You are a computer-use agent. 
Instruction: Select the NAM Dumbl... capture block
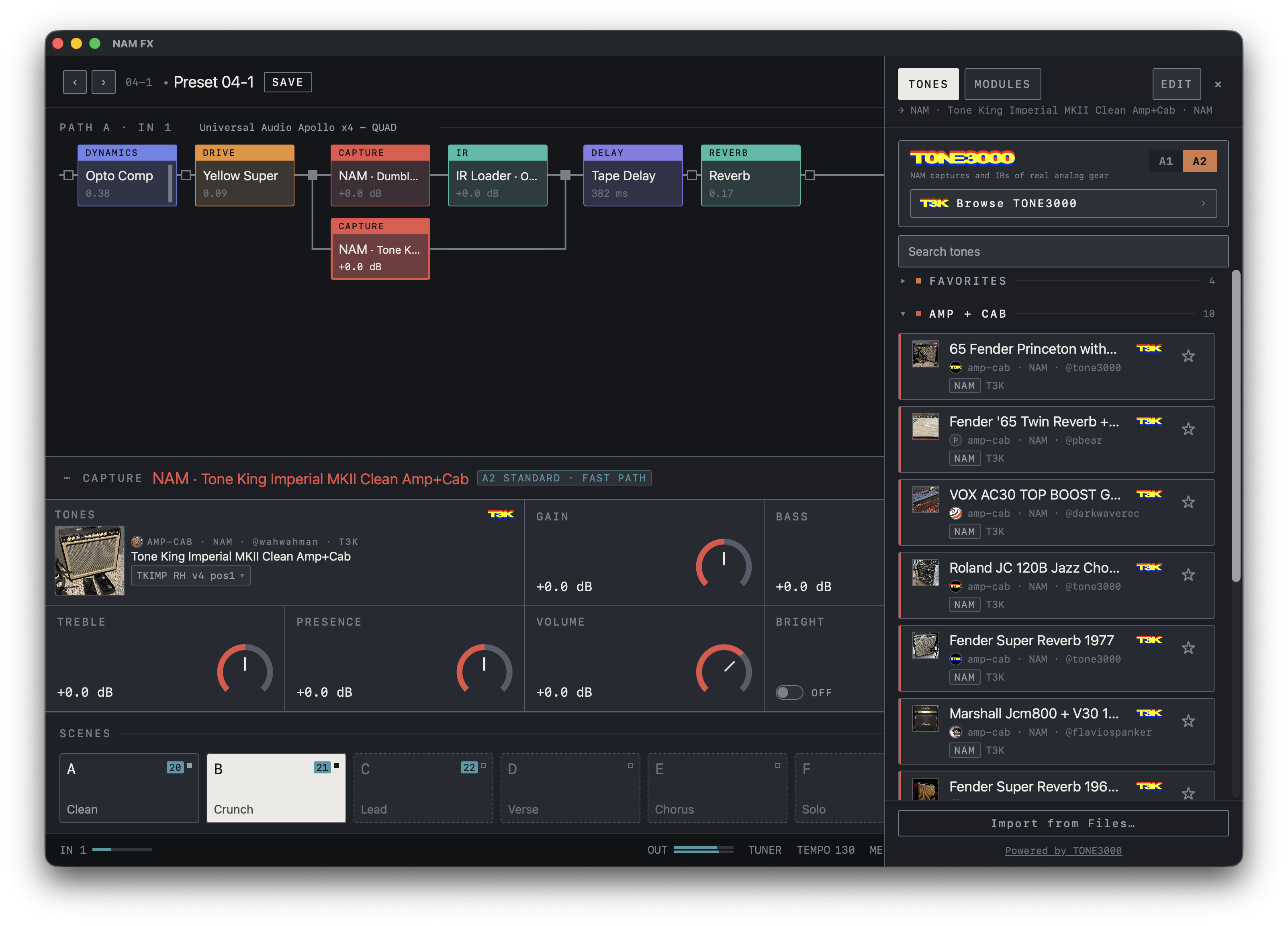click(380, 175)
